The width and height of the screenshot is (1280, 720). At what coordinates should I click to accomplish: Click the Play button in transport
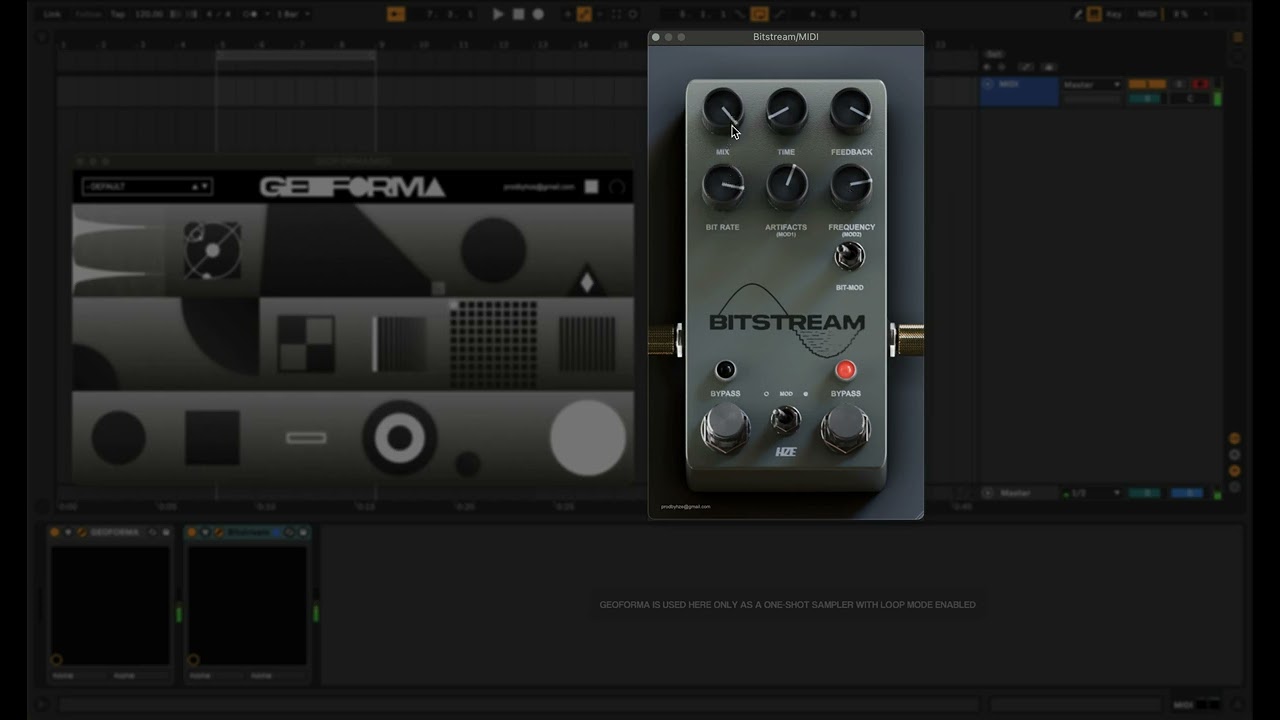[498, 14]
